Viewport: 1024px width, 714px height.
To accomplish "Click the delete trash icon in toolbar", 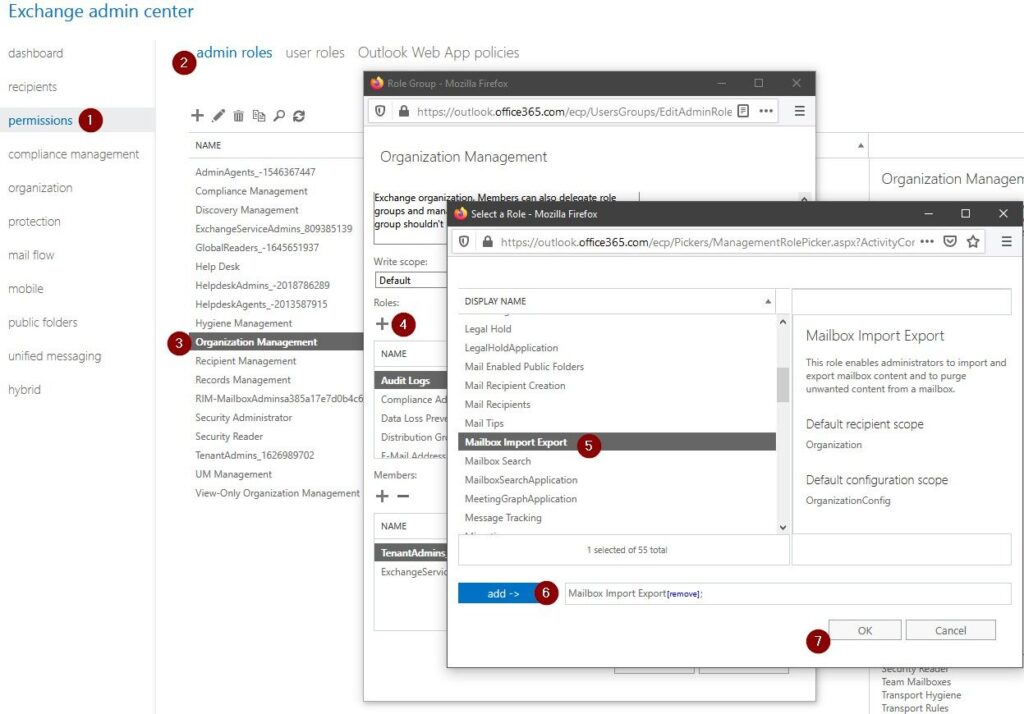I will pyautogui.click(x=238, y=116).
